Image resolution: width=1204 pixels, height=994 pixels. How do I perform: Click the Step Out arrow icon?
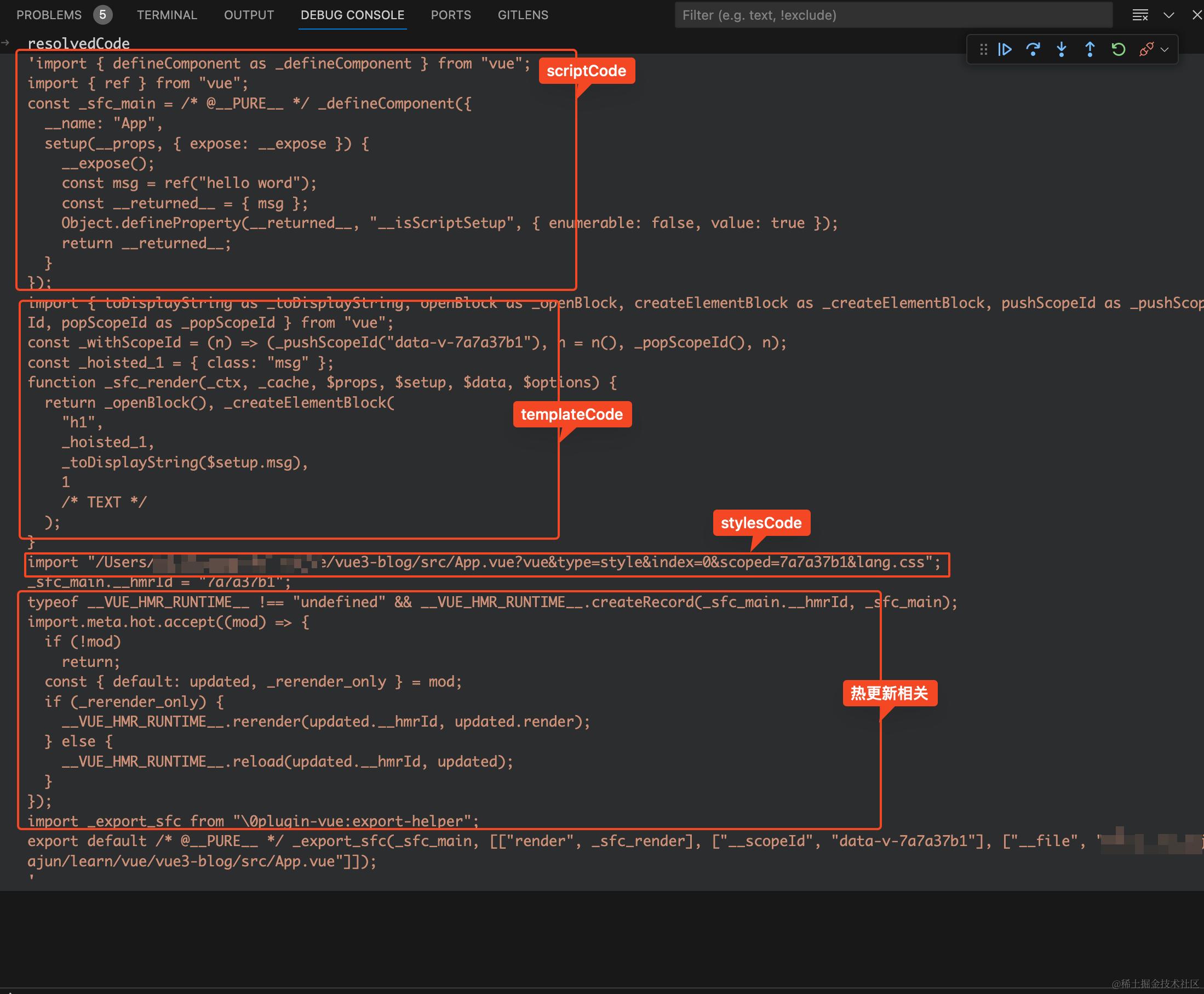point(1090,50)
